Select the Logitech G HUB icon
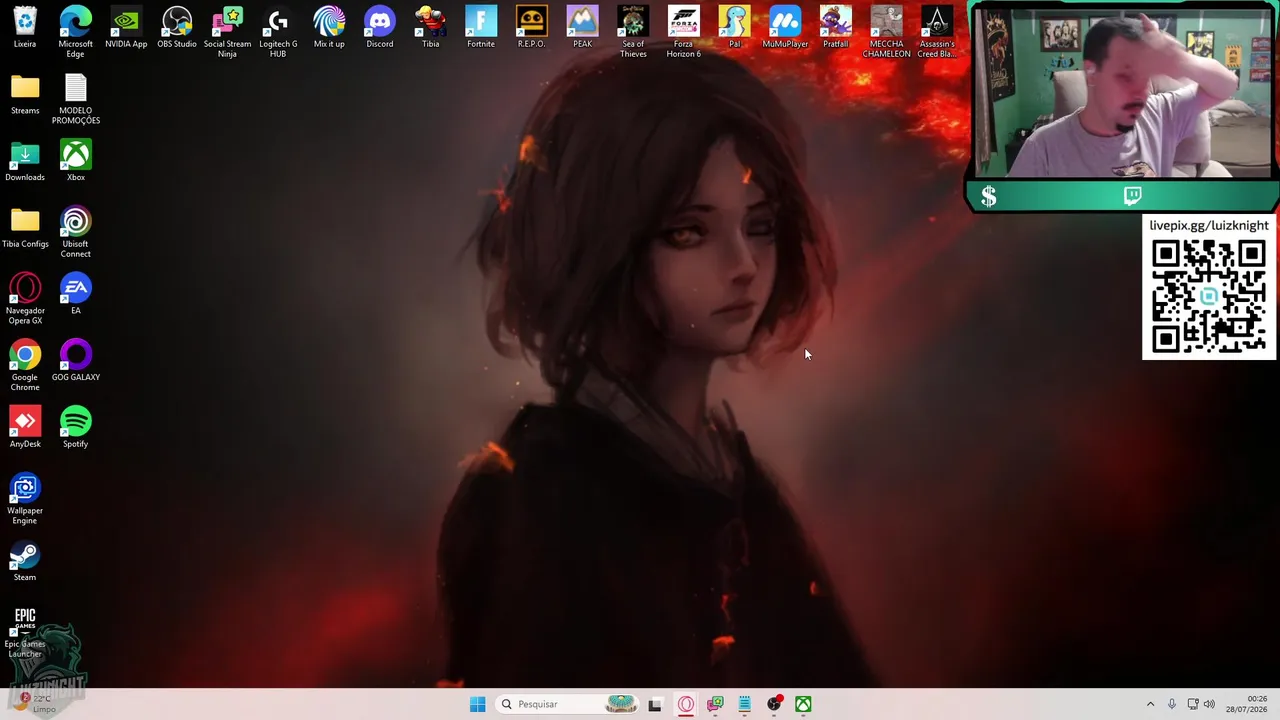The height and width of the screenshot is (720, 1280). [278, 31]
